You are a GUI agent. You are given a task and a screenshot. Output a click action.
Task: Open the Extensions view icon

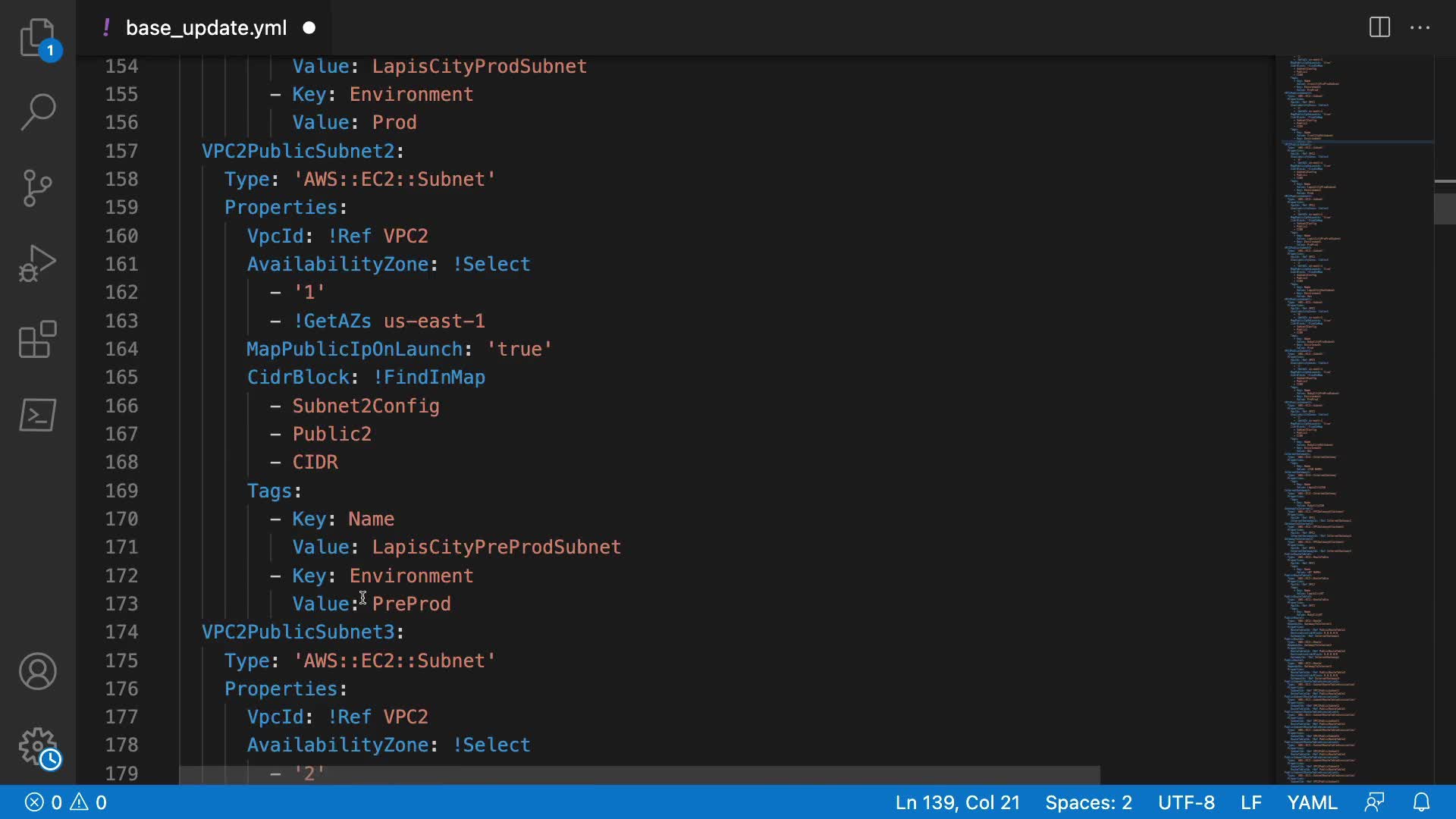point(37,340)
